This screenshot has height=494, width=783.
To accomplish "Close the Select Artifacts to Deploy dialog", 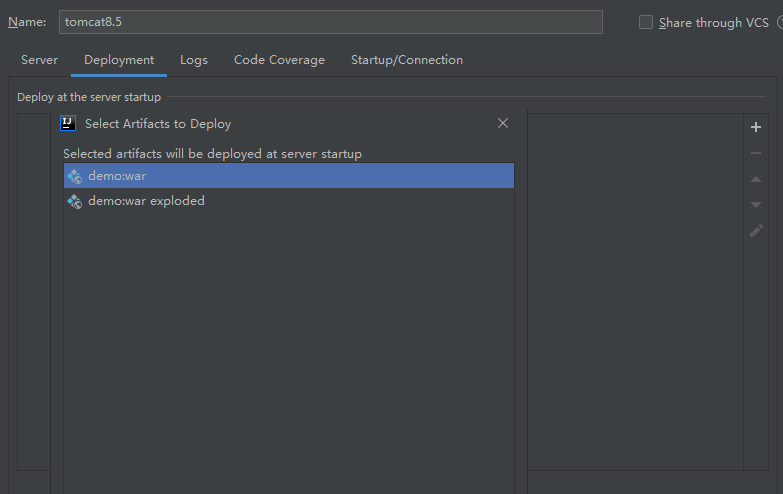I will point(503,123).
